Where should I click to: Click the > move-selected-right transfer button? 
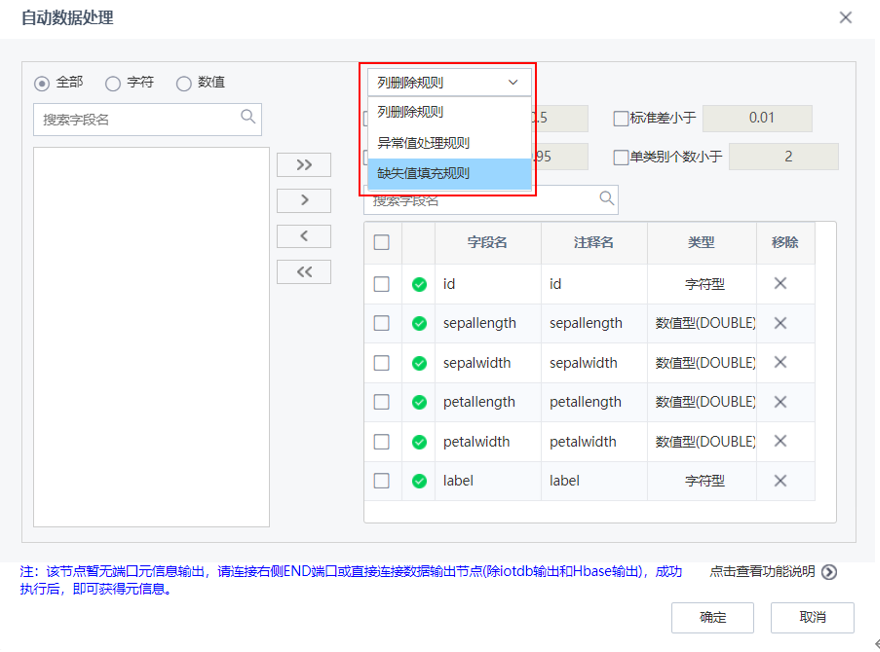click(x=303, y=200)
